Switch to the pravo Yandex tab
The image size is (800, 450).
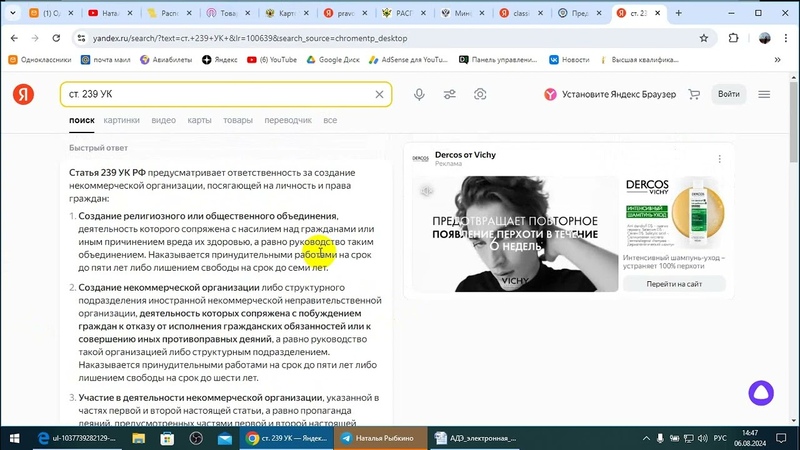346,13
